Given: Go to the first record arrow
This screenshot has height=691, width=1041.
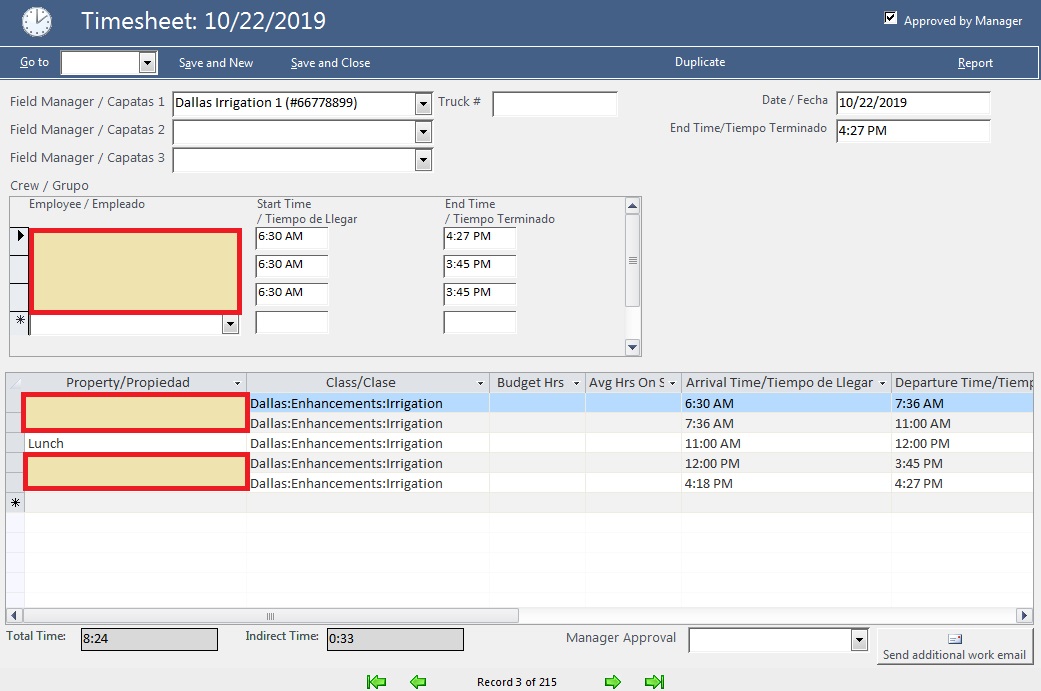Looking at the screenshot, I should pos(376,682).
